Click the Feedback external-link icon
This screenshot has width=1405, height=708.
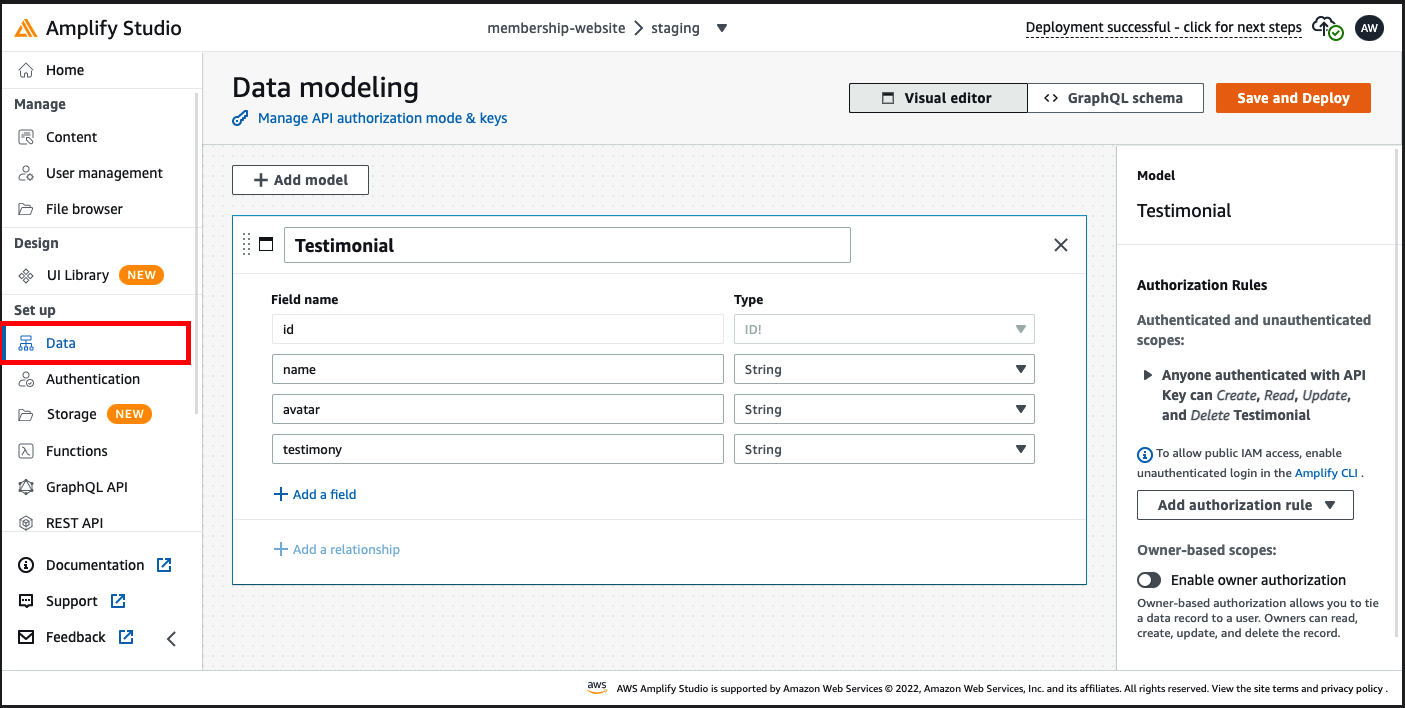pos(126,637)
